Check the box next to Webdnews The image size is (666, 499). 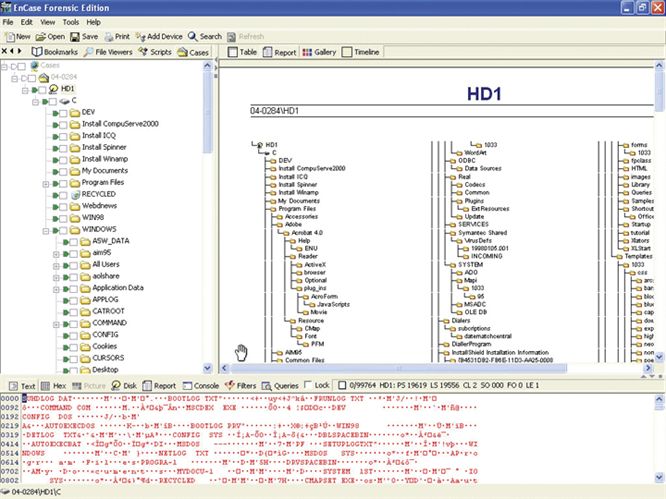[63, 207]
